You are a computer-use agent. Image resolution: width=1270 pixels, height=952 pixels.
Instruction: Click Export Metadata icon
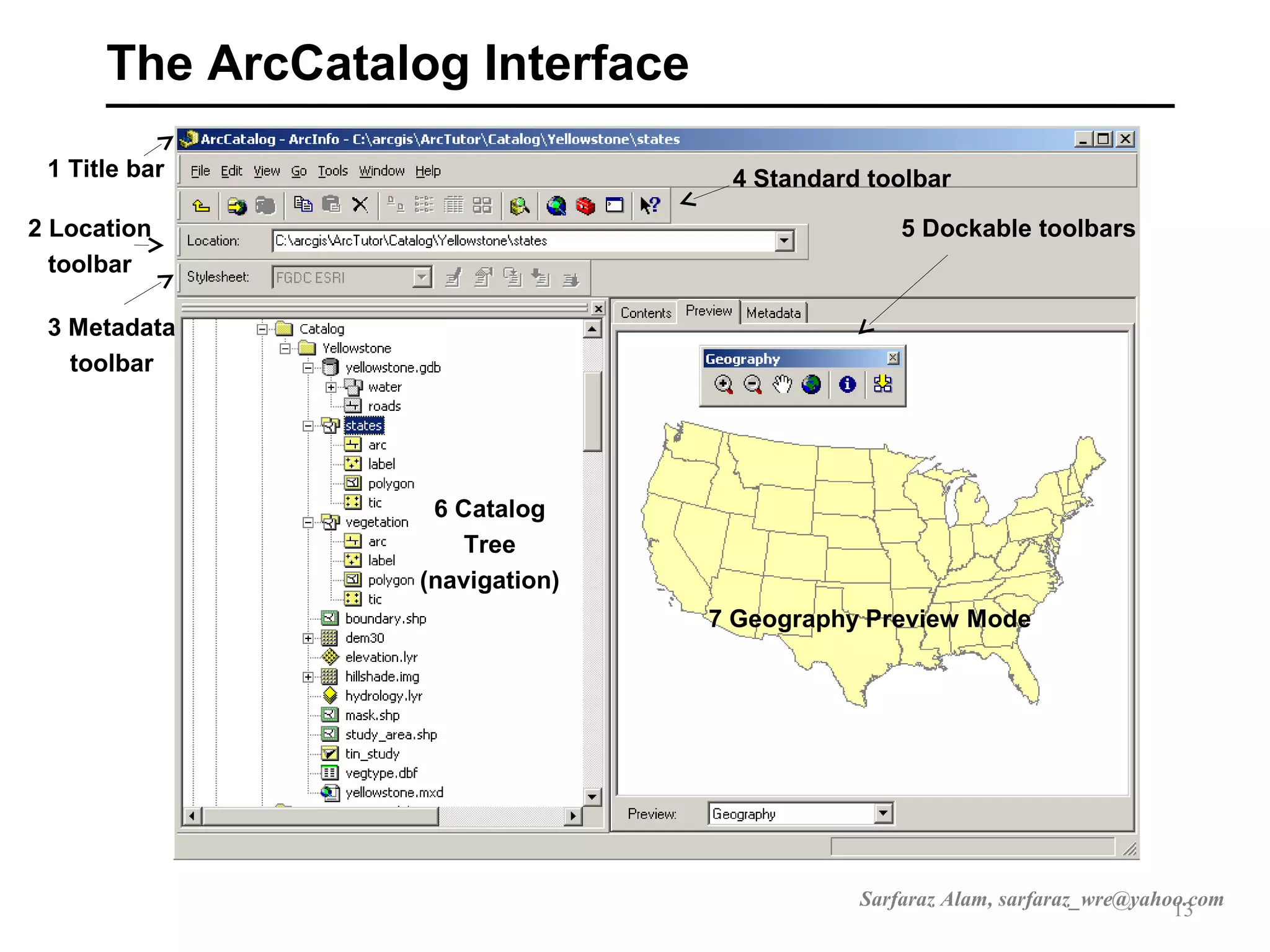coord(571,279)
